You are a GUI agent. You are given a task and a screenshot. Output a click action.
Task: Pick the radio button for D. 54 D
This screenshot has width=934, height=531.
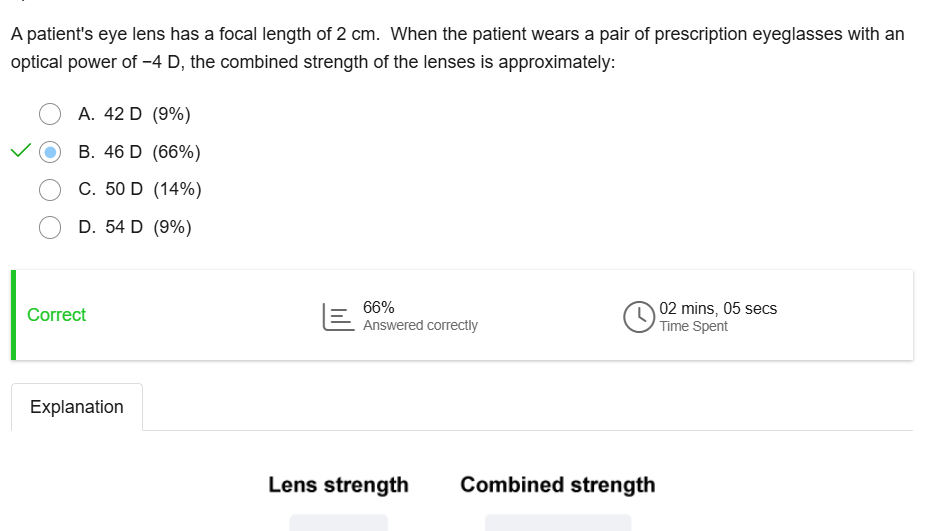click(50, 227)
